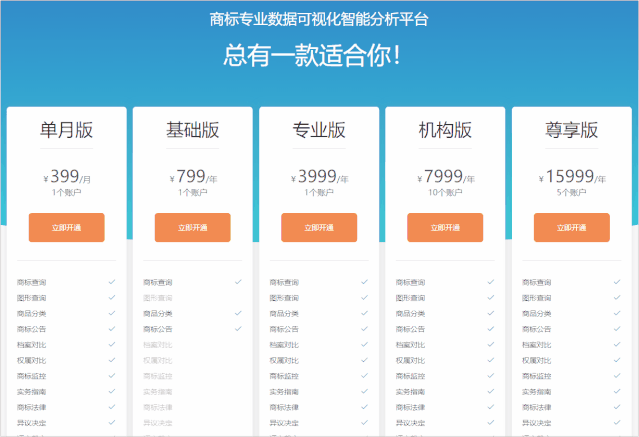The width and height of the screenshot is (639, 437).
Task: Click the ¥799/年 price
Action: 194,177
